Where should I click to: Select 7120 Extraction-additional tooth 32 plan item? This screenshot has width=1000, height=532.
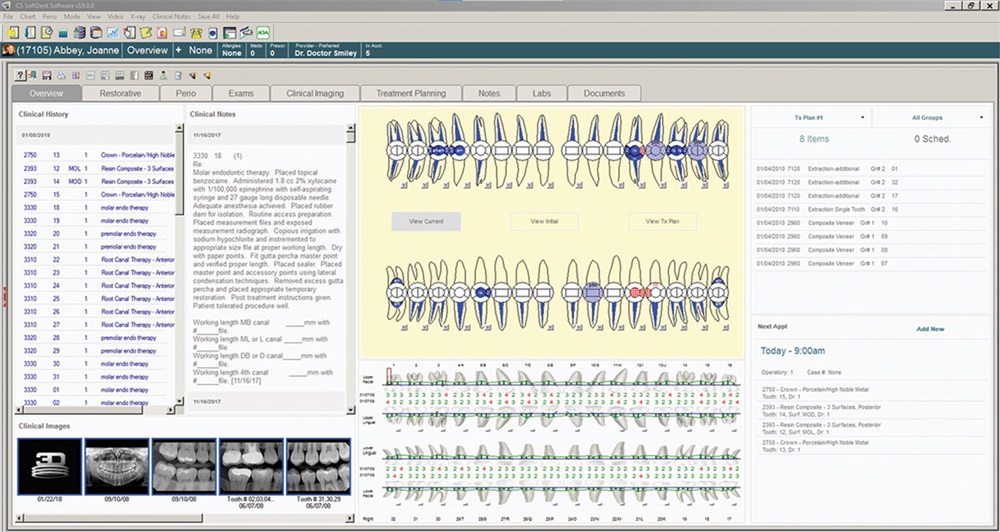[x=871, y=182]
